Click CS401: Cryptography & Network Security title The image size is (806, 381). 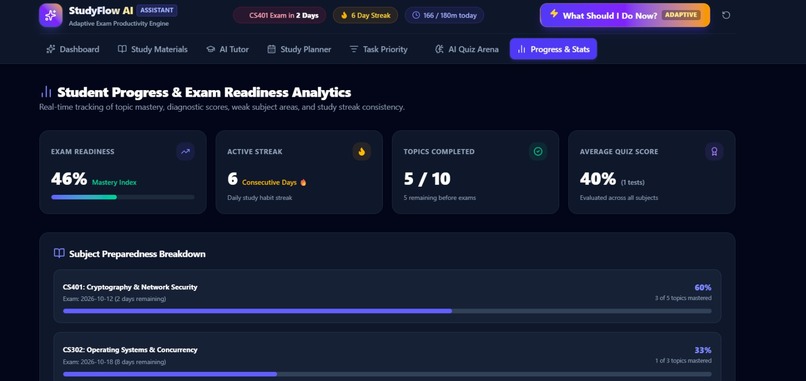tap(130, 287)
